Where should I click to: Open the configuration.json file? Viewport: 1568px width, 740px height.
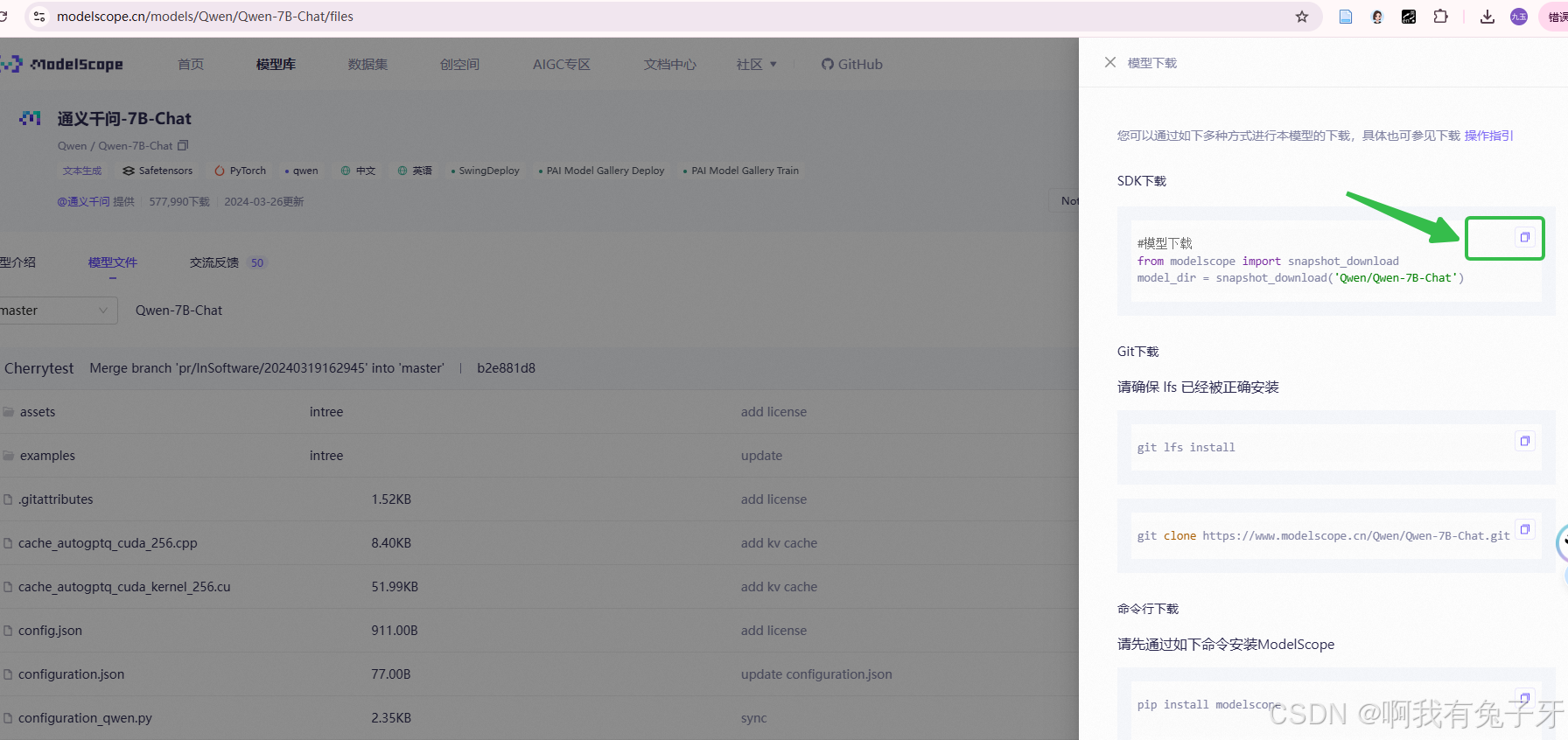(x=71, y=674)
